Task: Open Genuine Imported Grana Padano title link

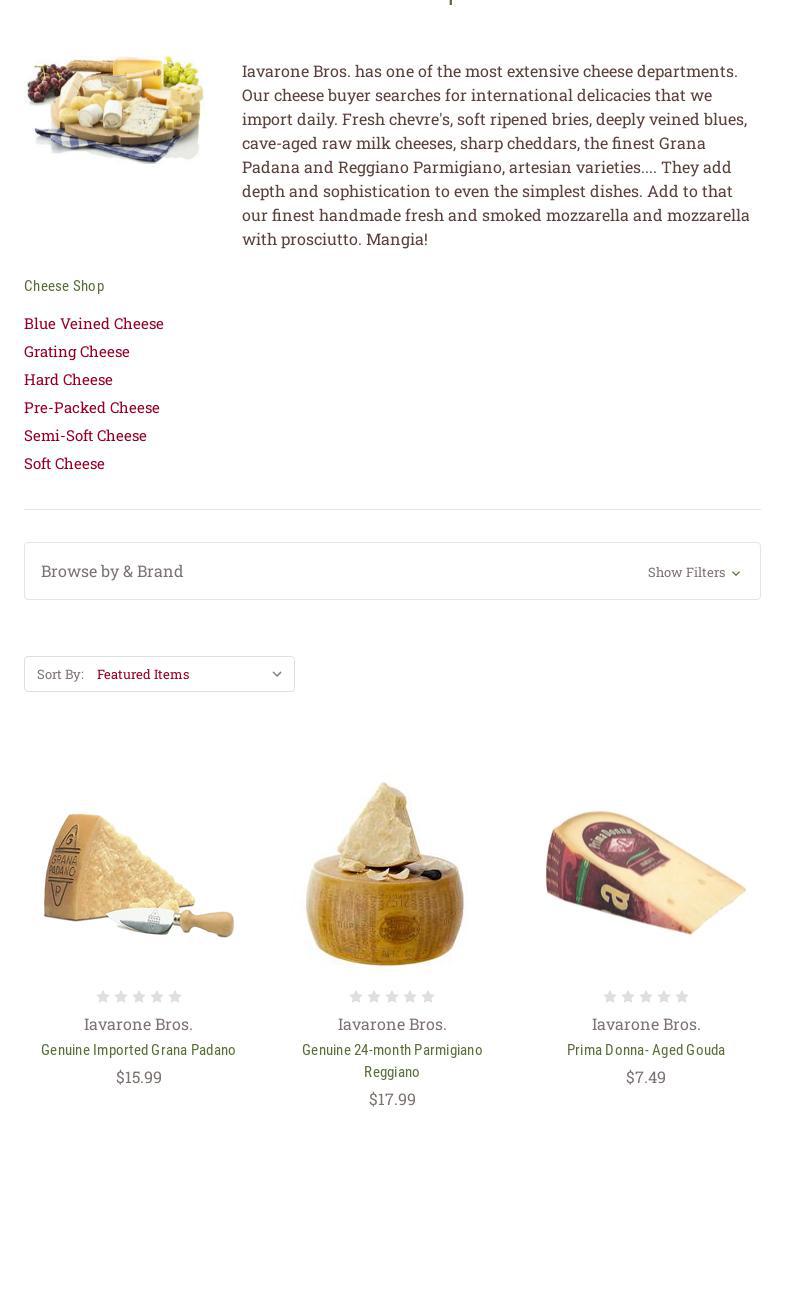Action: 138,1050
